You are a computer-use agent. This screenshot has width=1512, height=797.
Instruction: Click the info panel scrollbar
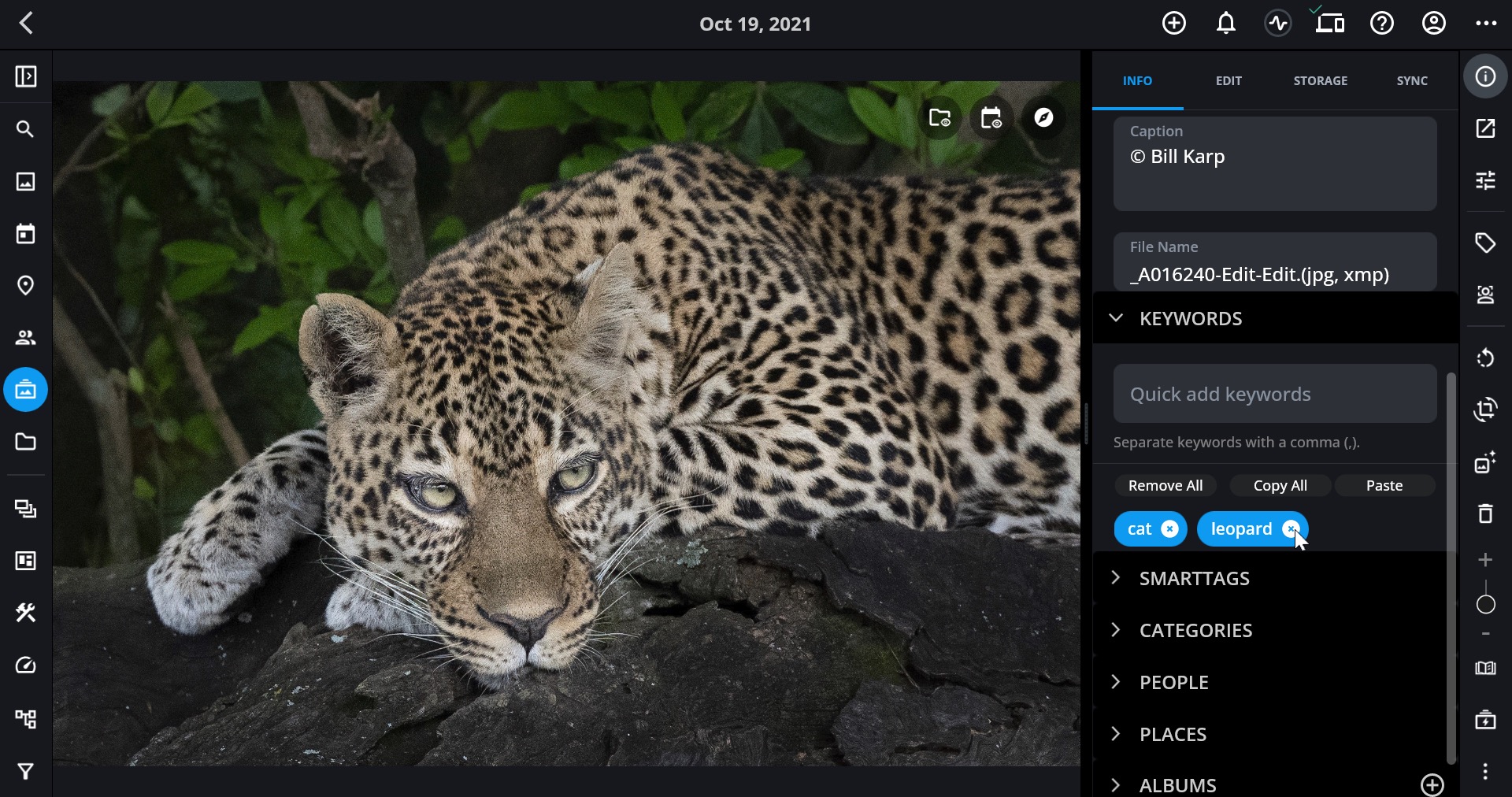tap(1451, 568)
